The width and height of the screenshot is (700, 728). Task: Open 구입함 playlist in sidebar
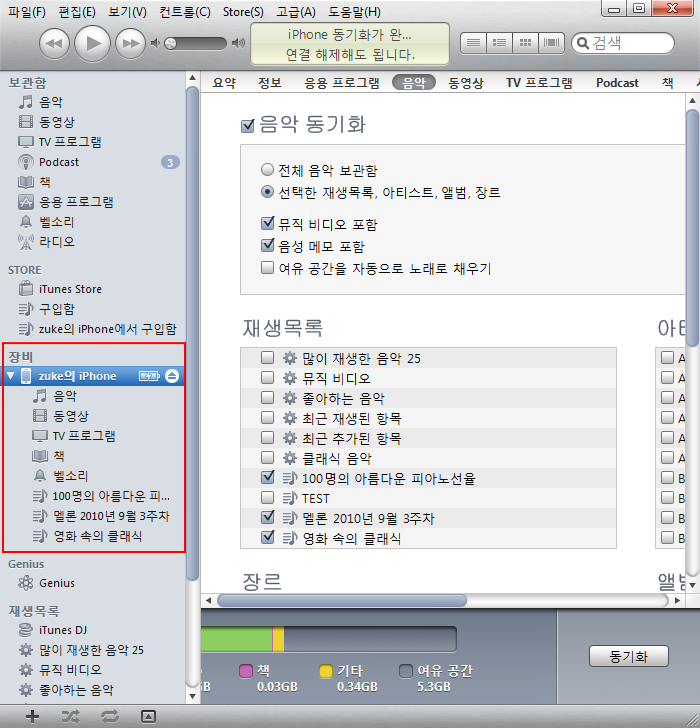tap(57, 309)
